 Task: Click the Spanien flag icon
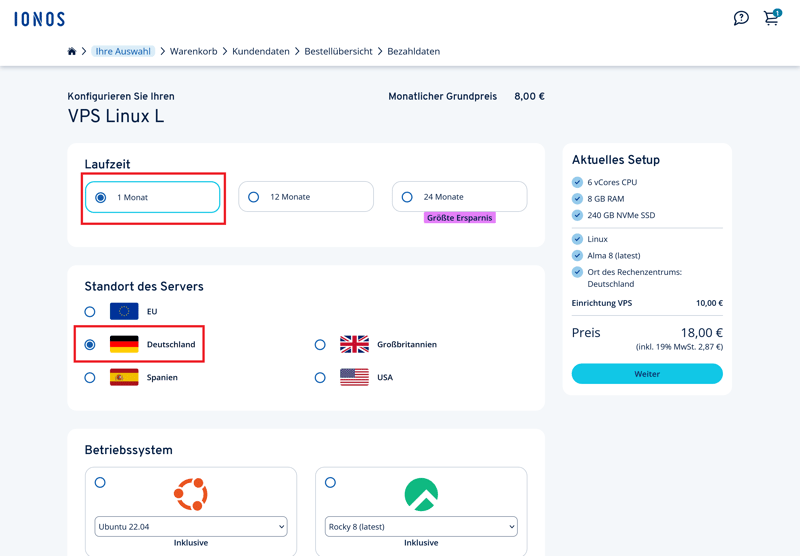click(x=124, y=378)
